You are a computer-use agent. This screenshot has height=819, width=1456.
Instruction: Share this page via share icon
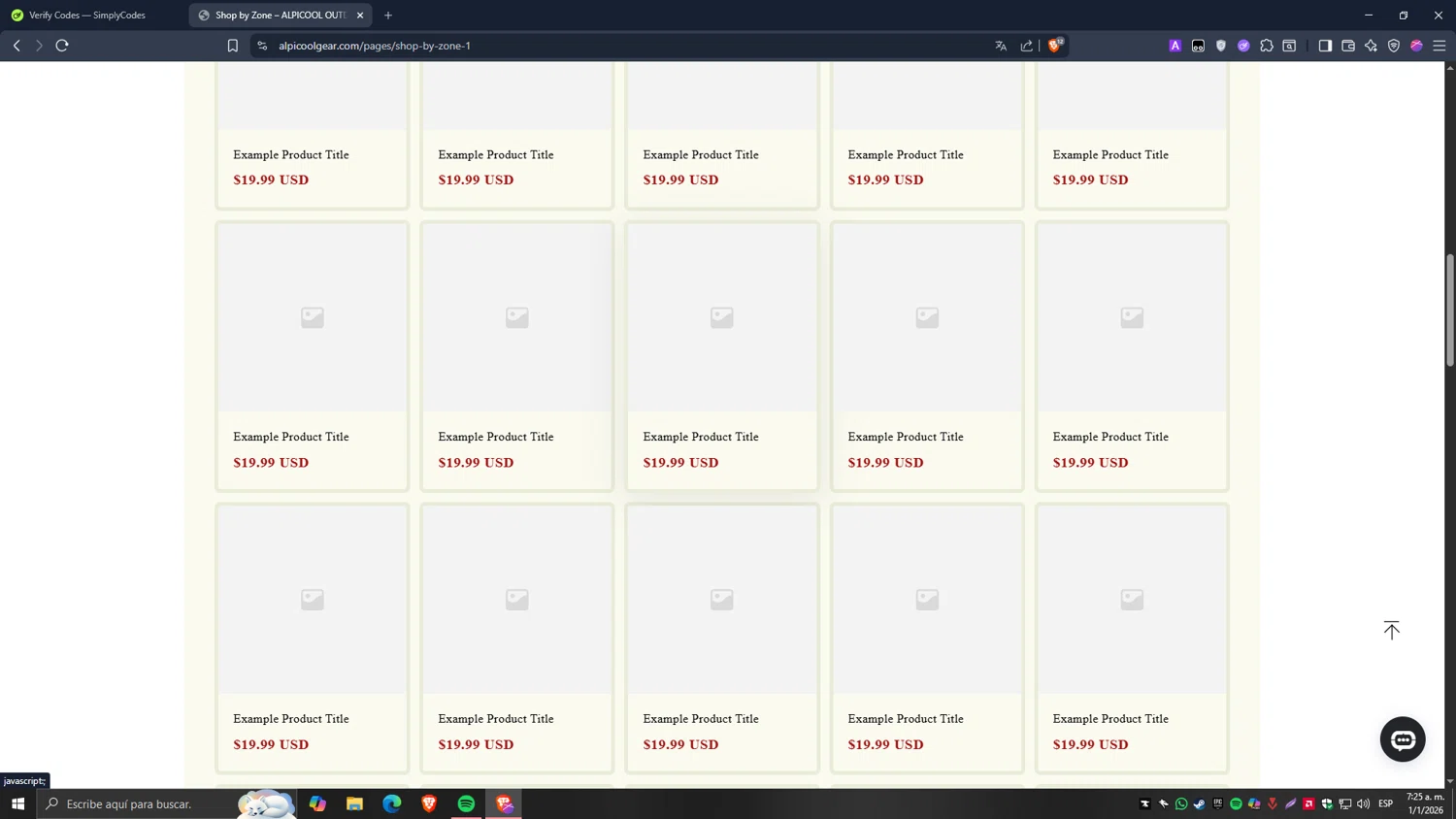tap(1027, 46)
